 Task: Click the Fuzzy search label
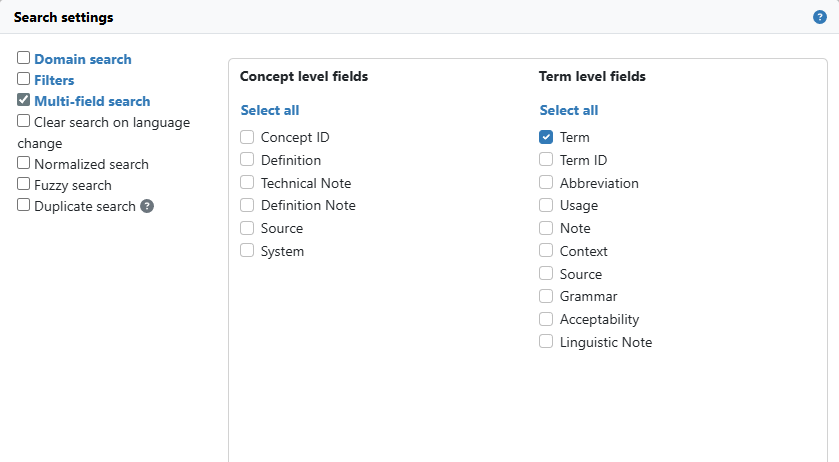tap(73, 185)
